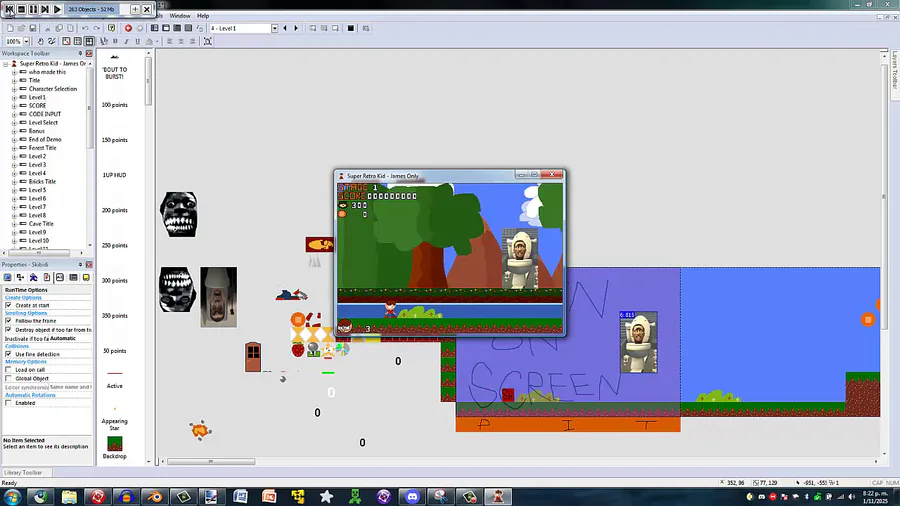Open the Storyboard Editor icon

click(154, 28)
